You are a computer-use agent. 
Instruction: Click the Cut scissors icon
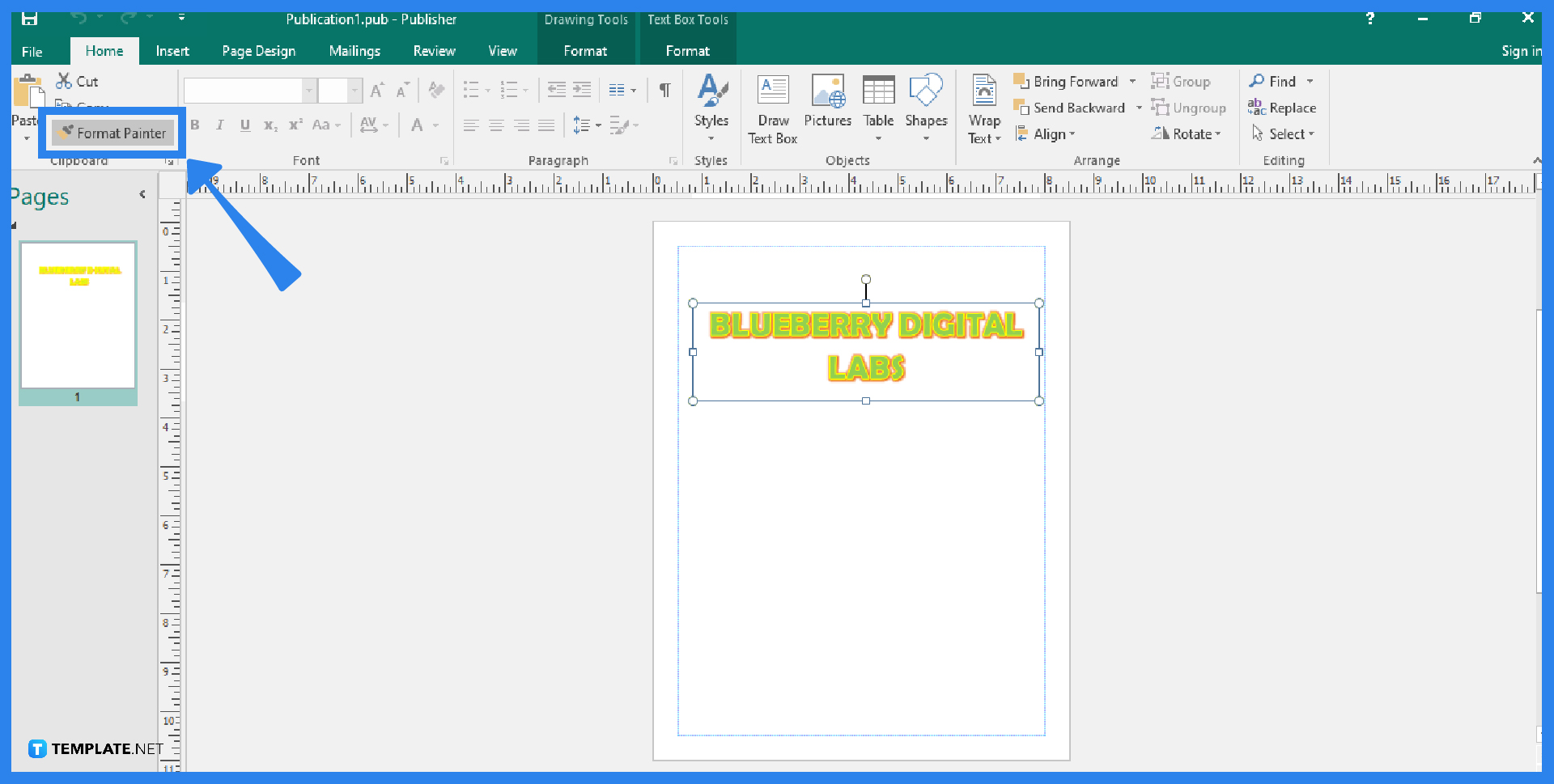(63, 81)
